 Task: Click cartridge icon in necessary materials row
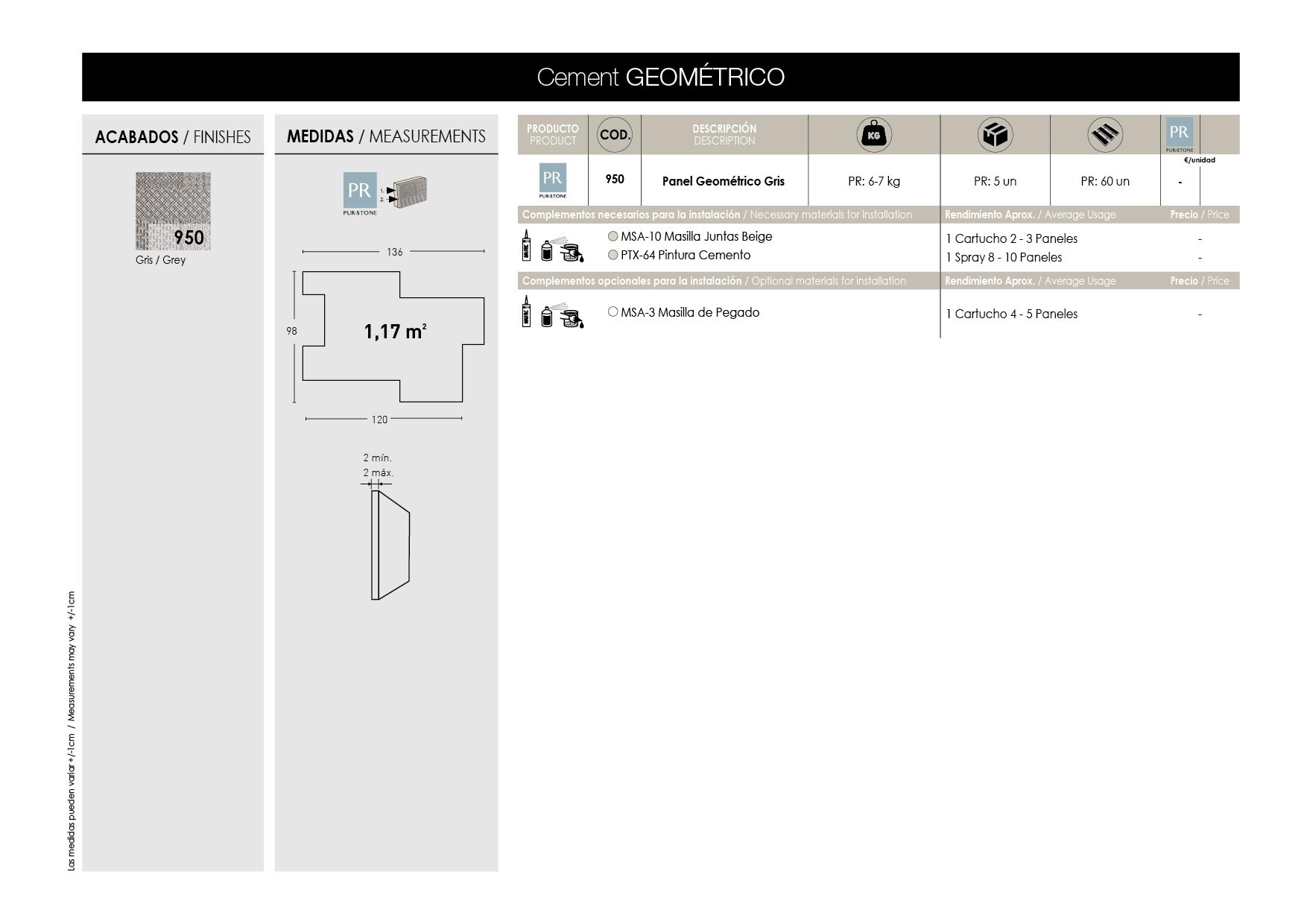(x=527, y=245)
